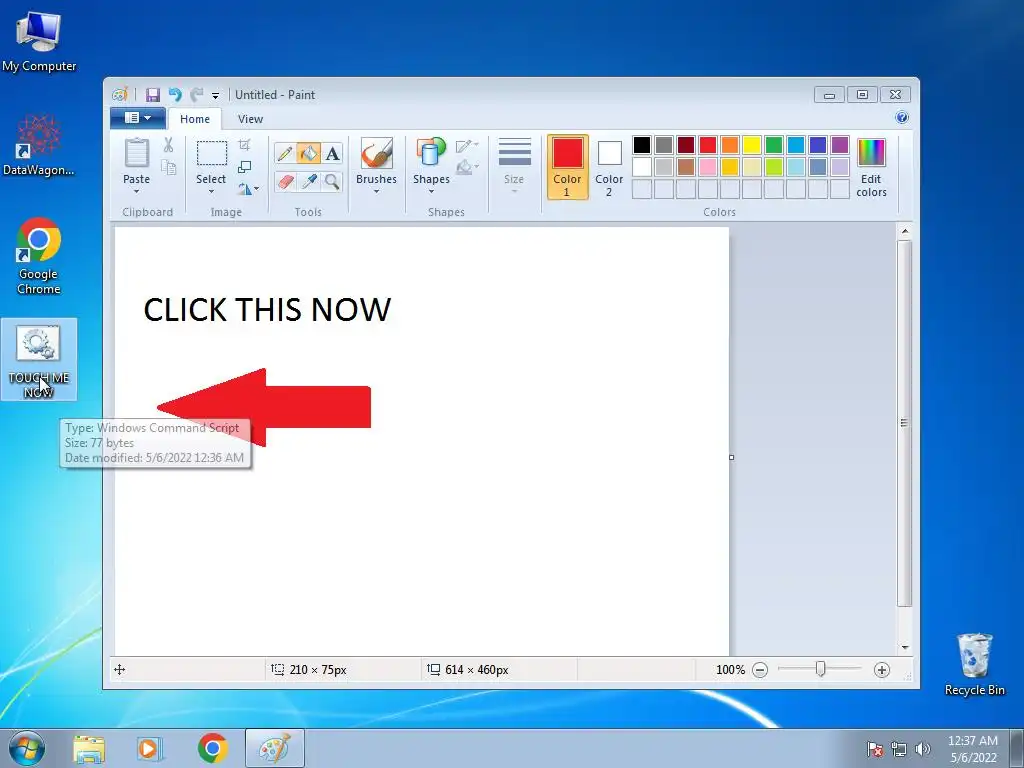Expand the Brushes dropdown arrow
This screenshot has width=1024, height=768.
(376, 191)
